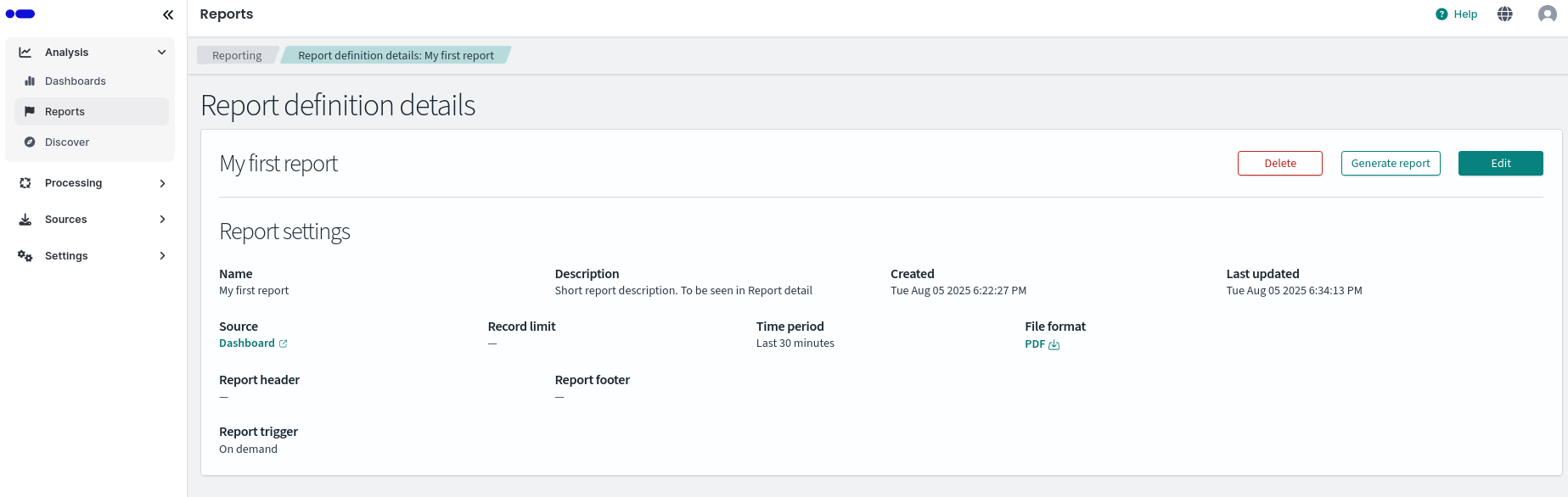Click the Generate report button
The image size is (1568, 497).
tap(1391, 164)
